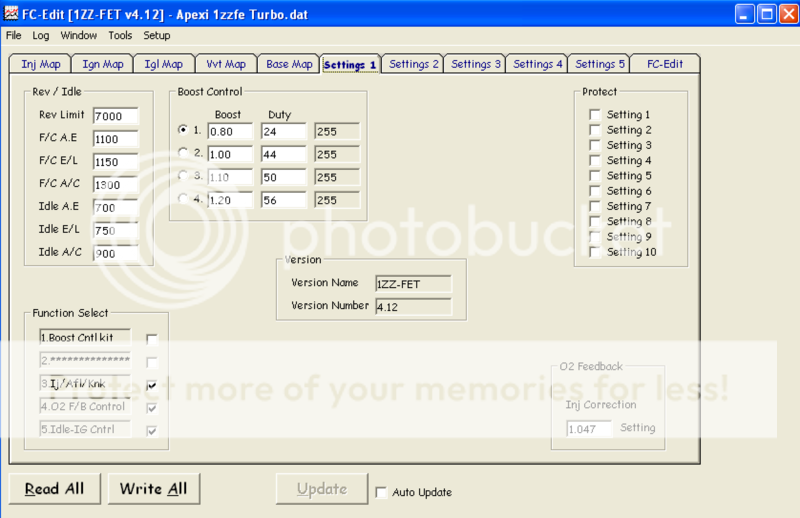Click the F/C A.E value field

click(x=115, y=139)
